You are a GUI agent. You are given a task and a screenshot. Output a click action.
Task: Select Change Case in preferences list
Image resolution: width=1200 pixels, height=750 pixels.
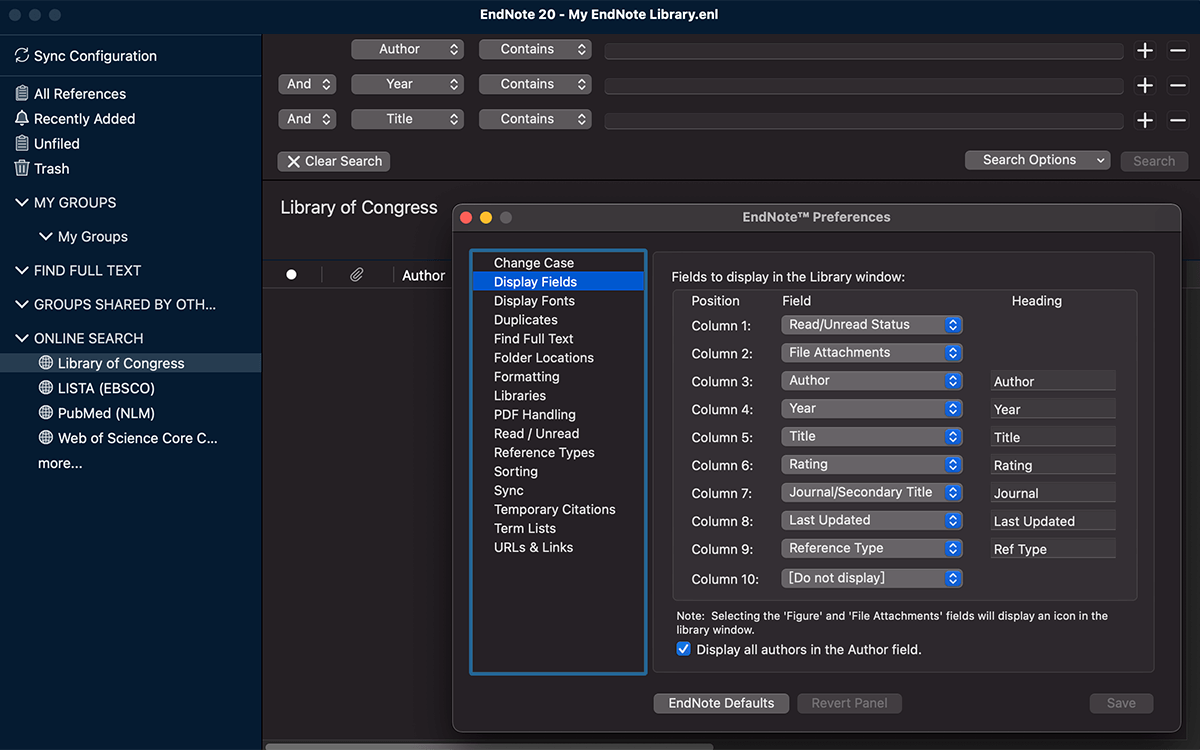pyautogui.click(x=558, y=263)
